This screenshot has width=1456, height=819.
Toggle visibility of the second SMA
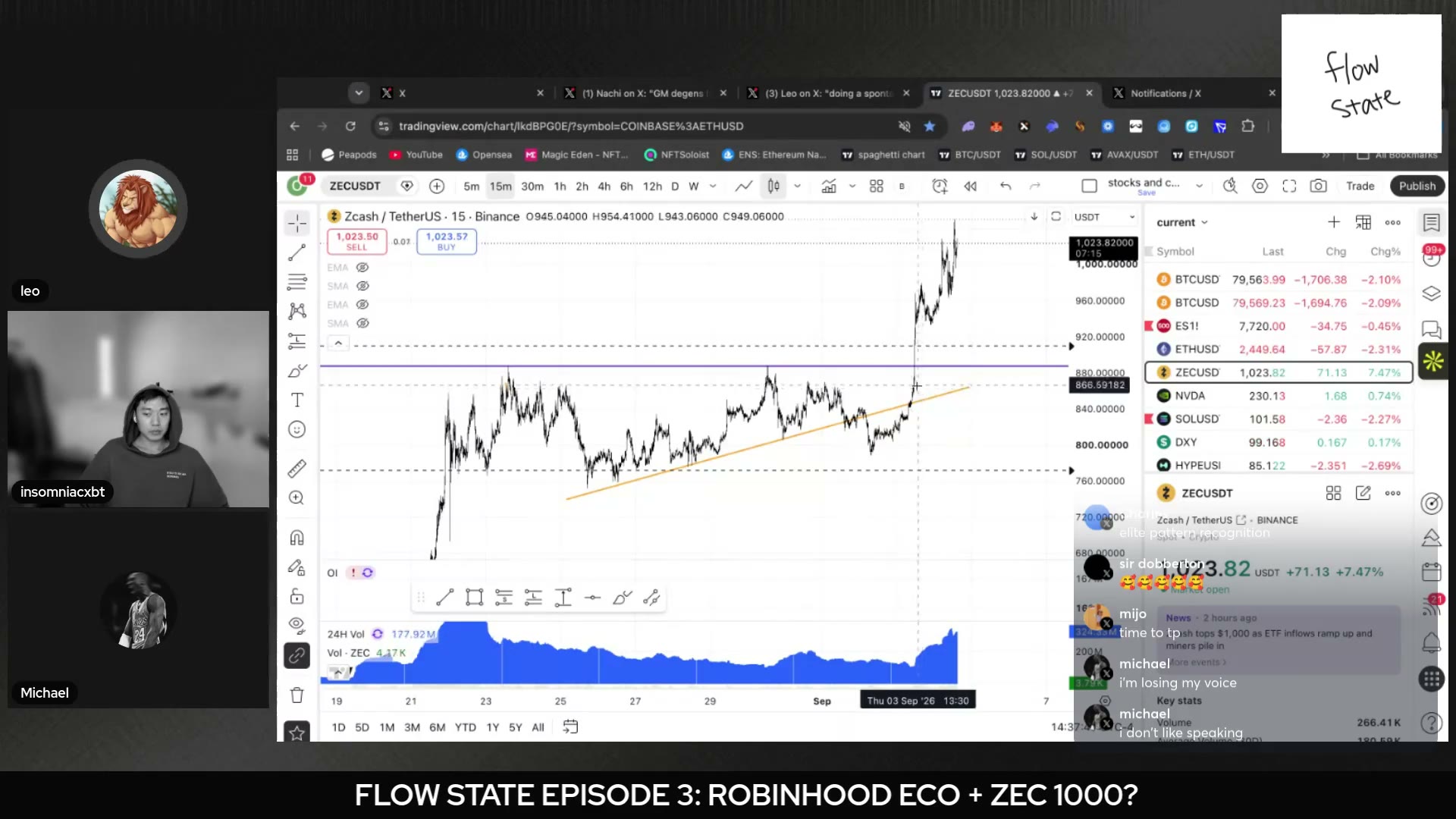(x=362, y=323)
